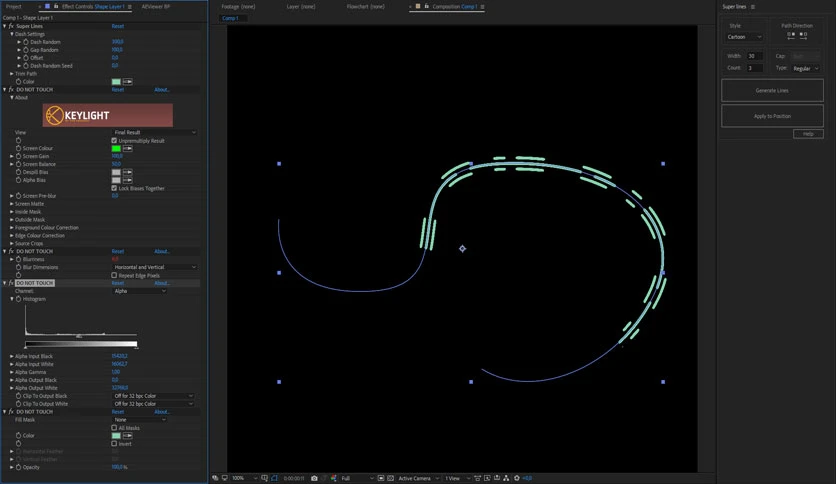836x484 pixels.
Task: Toggle the Invert checkbox
Action: point(114,443)
